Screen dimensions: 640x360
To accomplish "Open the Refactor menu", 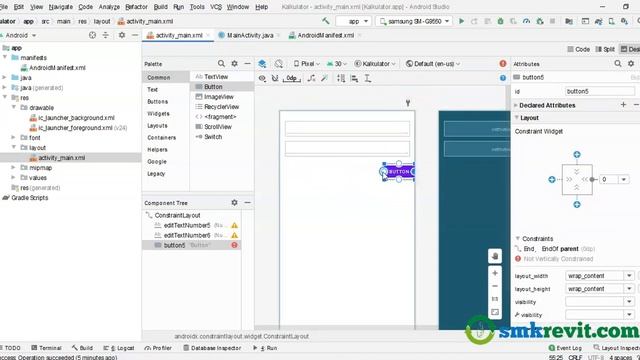I will click(x=136, y=7).
